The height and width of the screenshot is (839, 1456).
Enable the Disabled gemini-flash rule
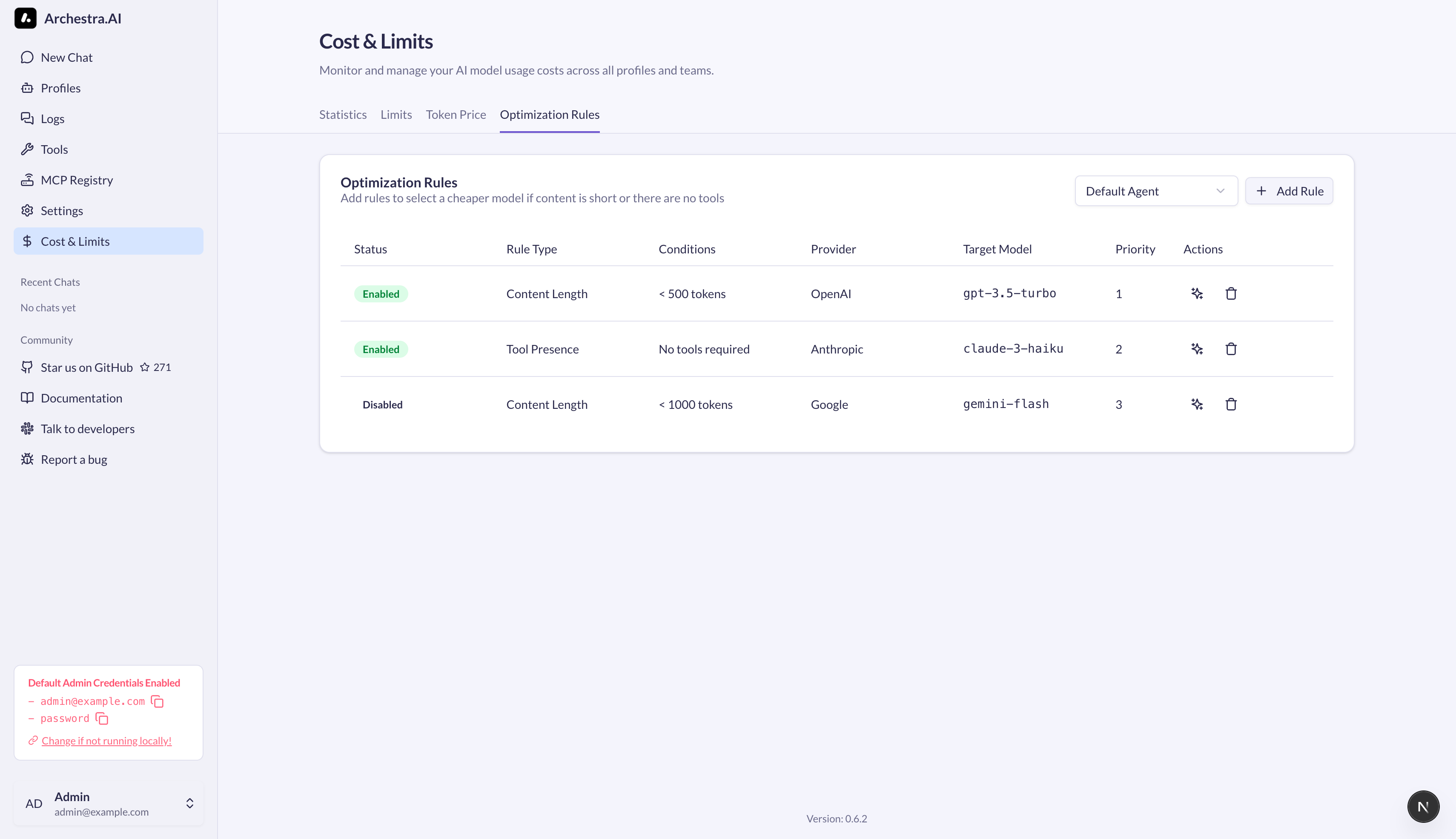382,405
